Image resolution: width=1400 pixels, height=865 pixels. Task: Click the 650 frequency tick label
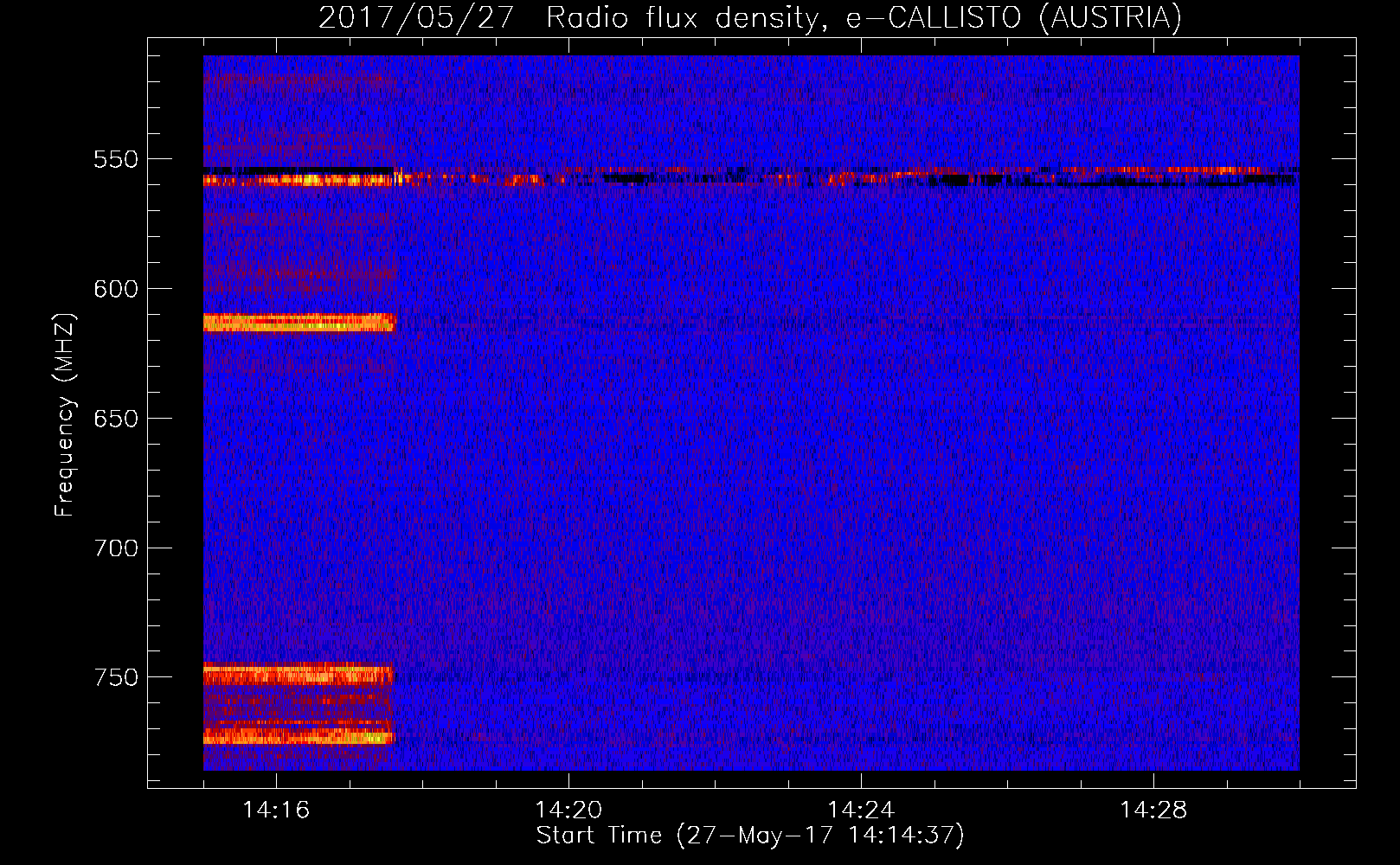tap(116, 419)
